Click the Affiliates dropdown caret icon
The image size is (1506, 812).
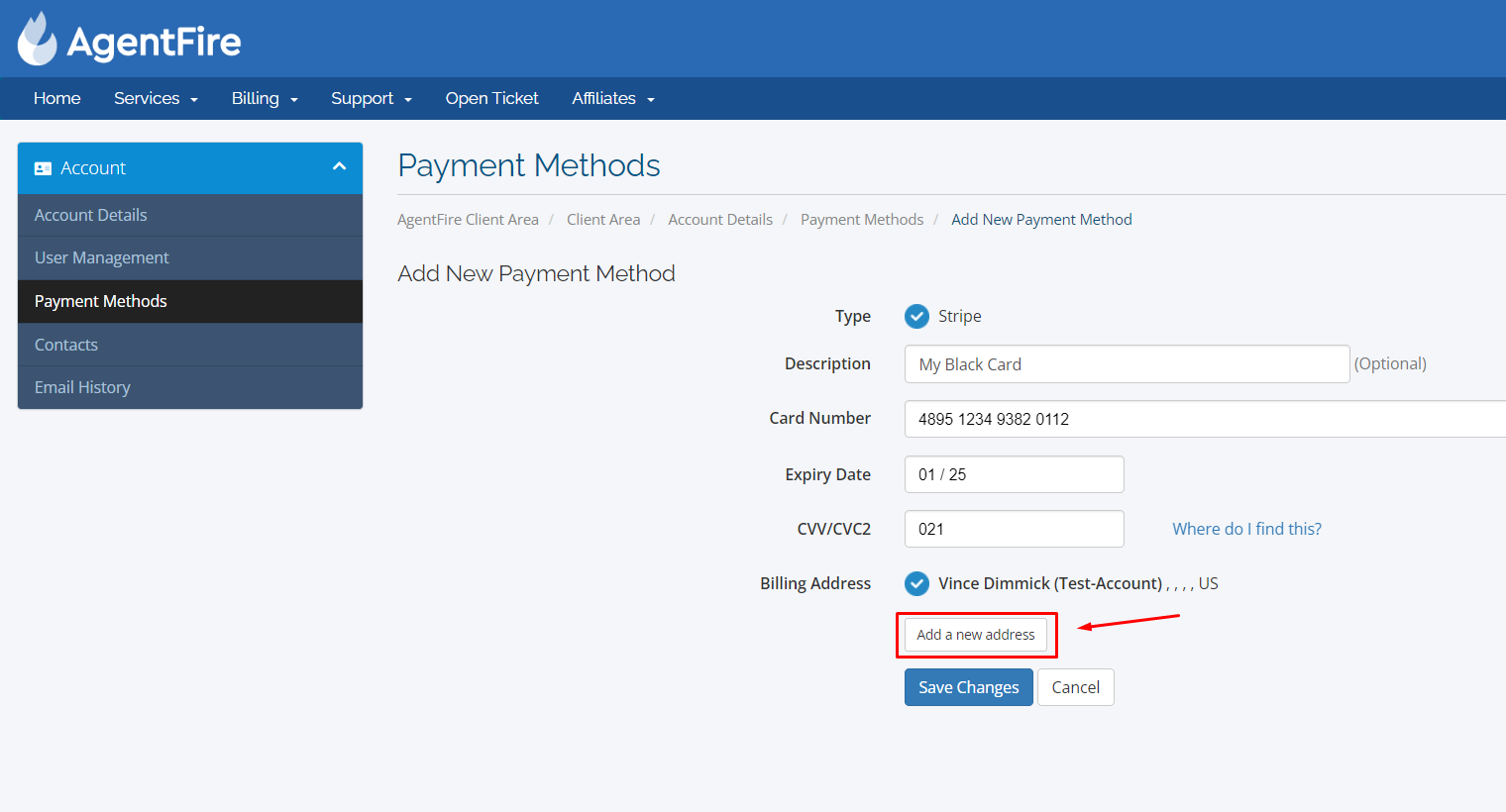tap(652, 99)
